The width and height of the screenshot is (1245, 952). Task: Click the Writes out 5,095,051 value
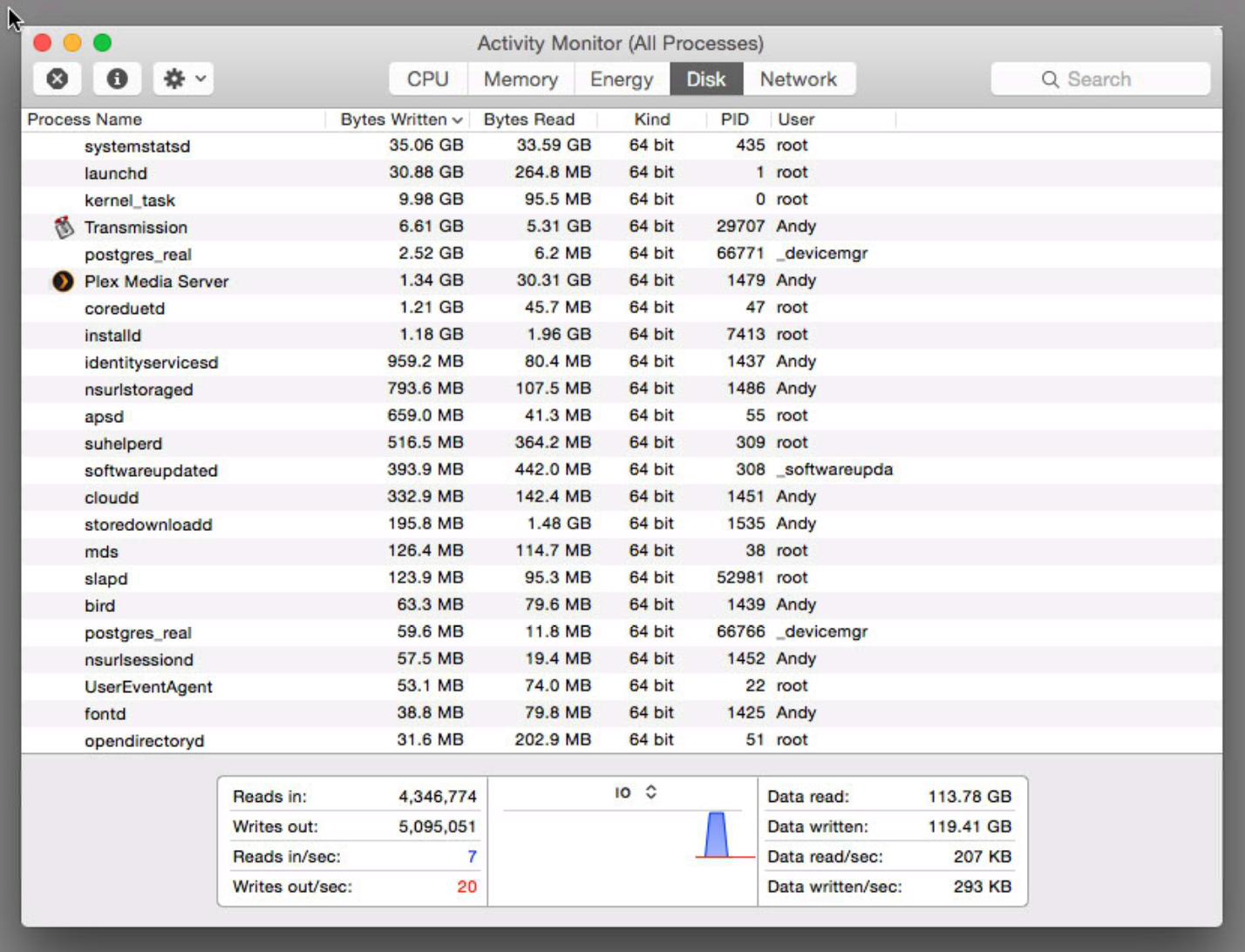tap(438, 826)
